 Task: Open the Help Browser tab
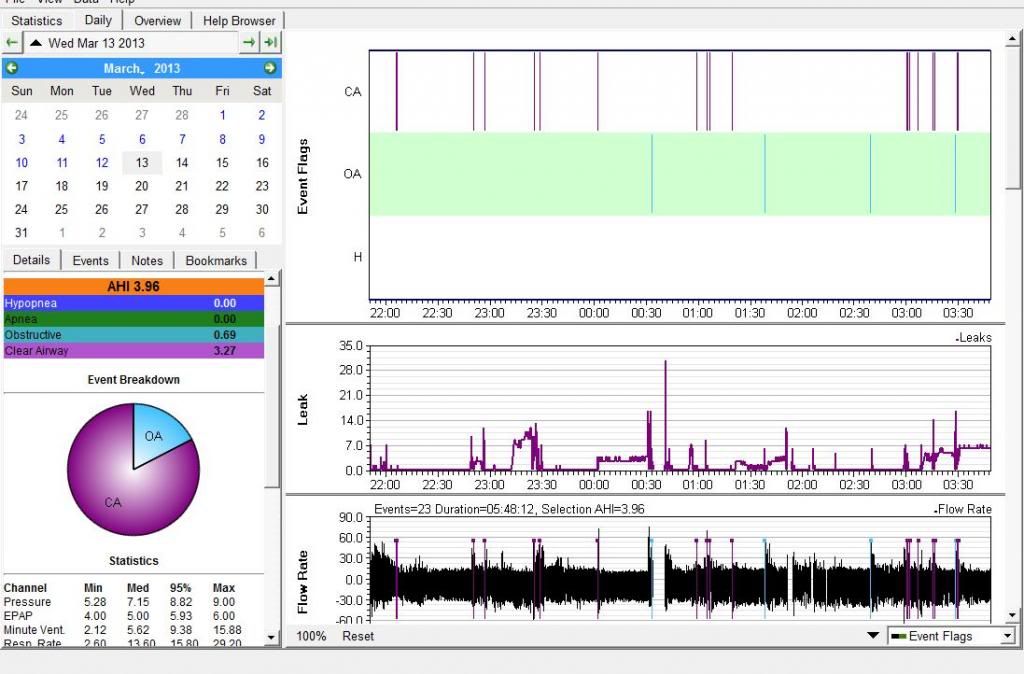coord(239,20)
